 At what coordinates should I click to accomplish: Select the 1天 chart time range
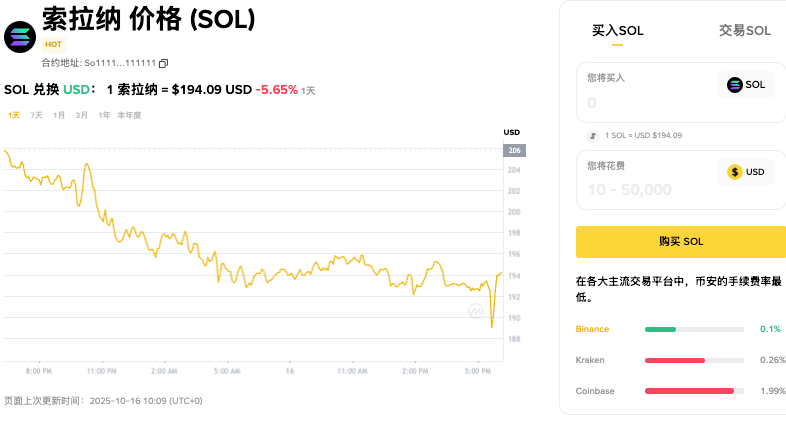(14, 115)
